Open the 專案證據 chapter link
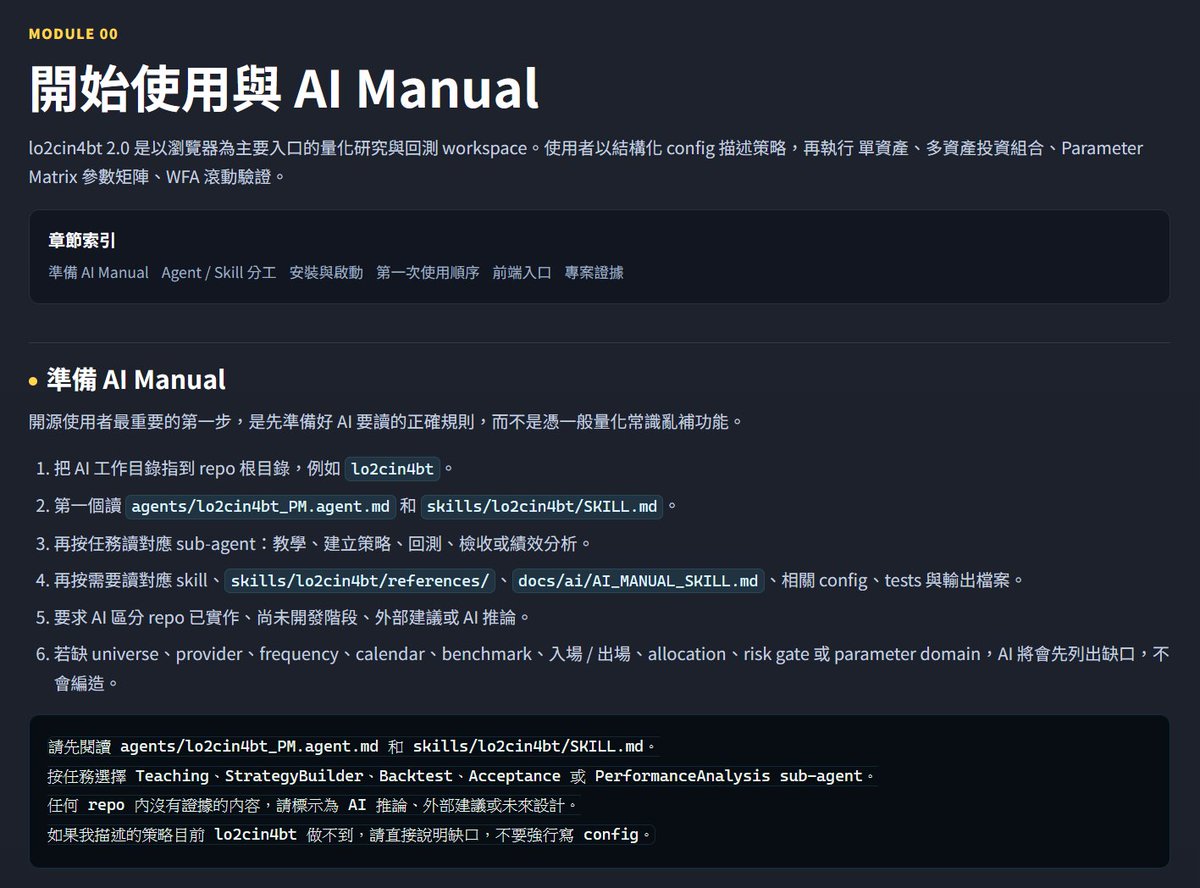This screenshot has height=888, width=1200. (594, 272)
